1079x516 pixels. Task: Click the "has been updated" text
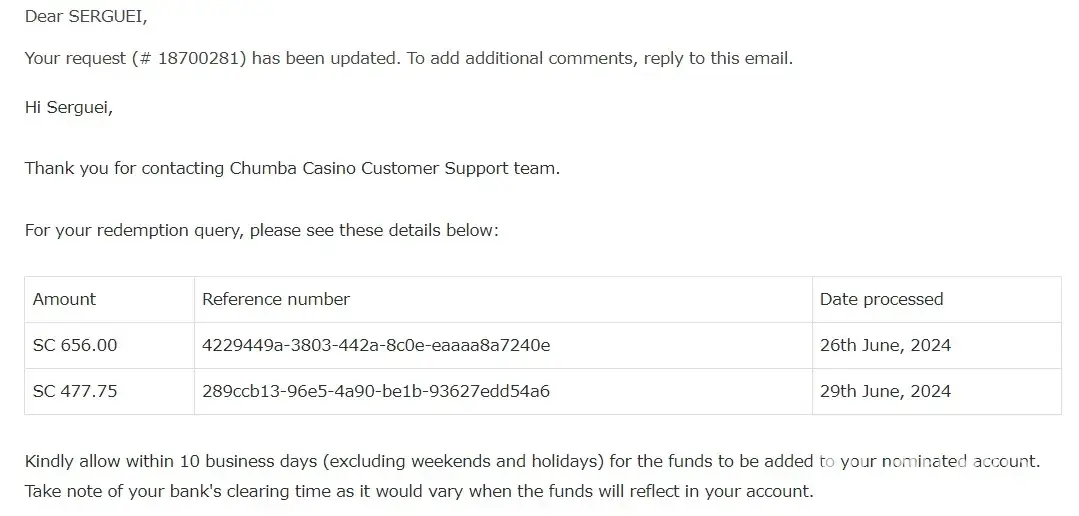(x=325, y=58)
